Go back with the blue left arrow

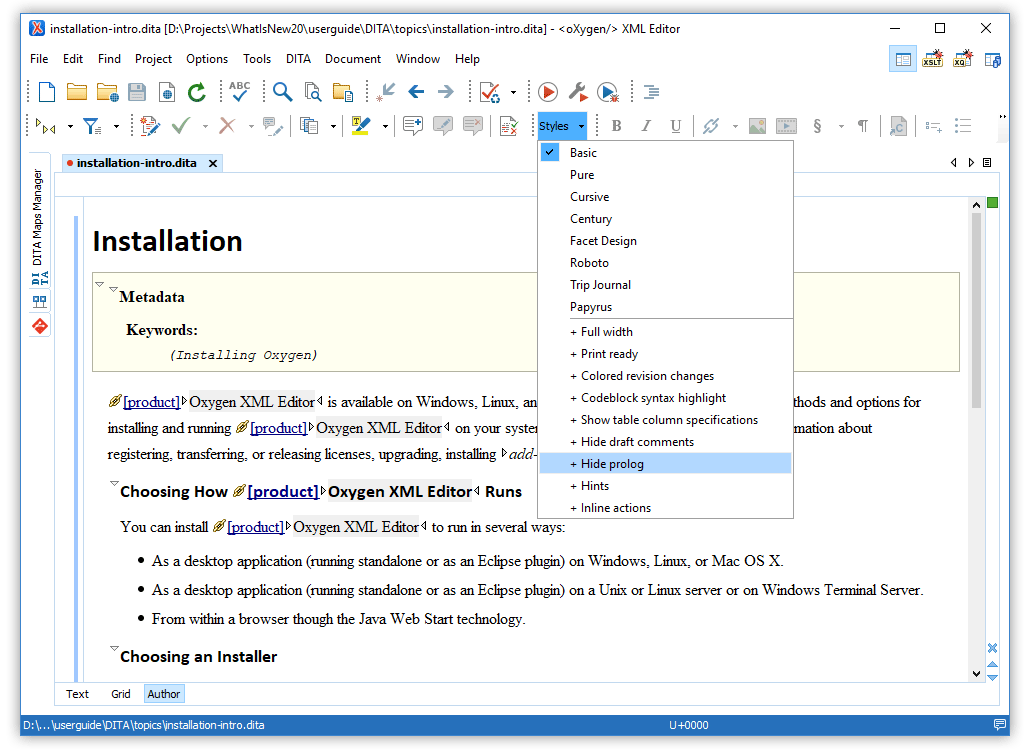pyautogui.click(x=416, y=92)
